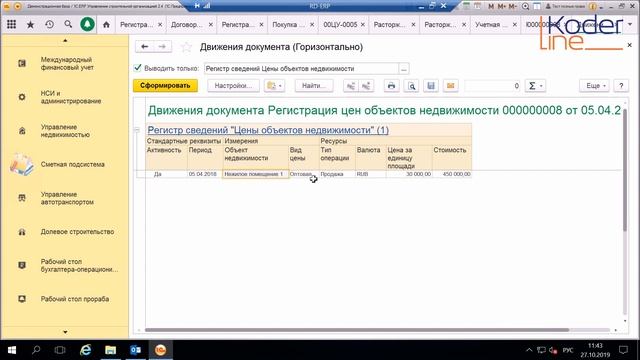Click the second group-collapse toolbar icon

click(366, 86)
